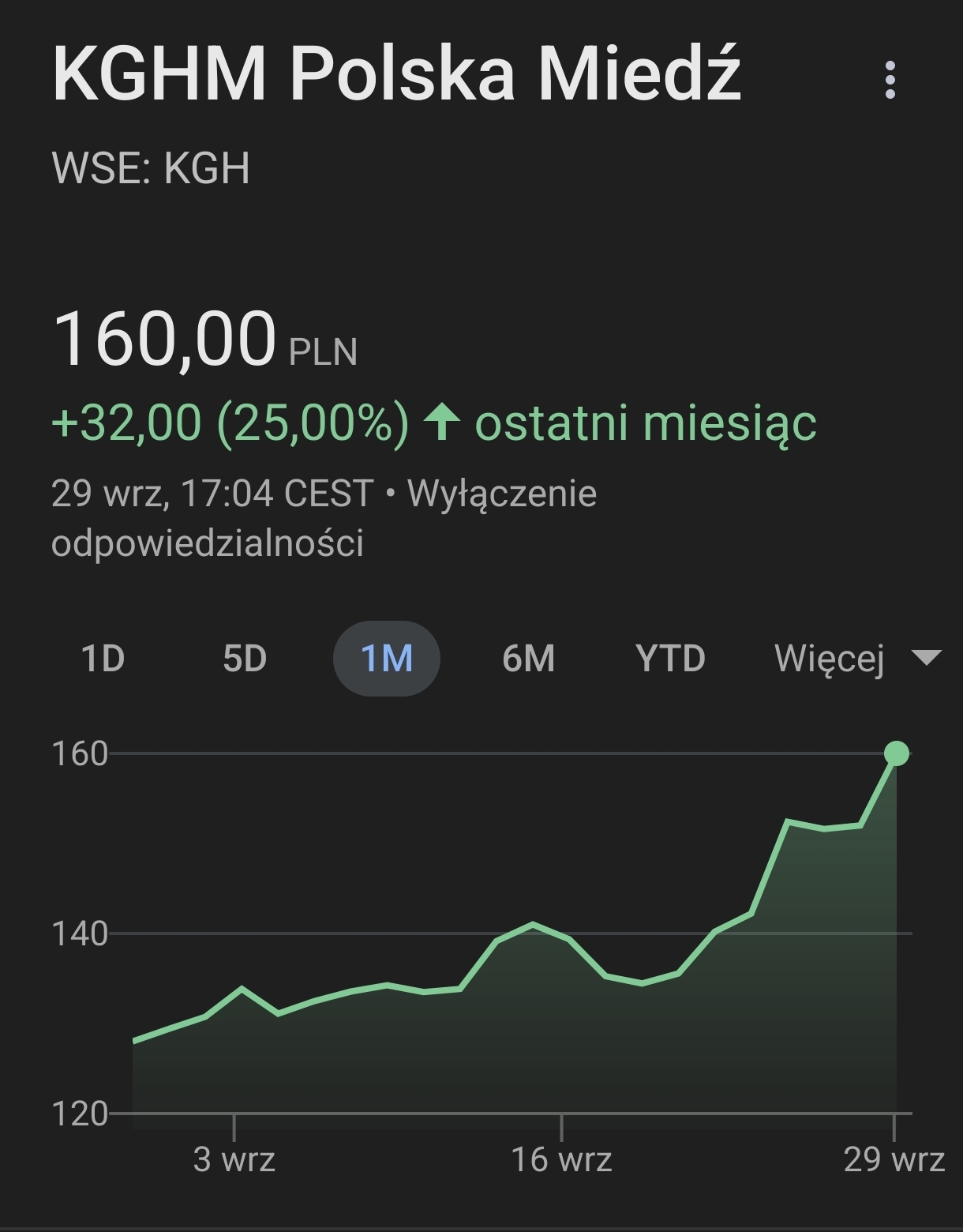Viewport: 963px width, 1232px height.
Task: Click the 160,00 PLN price value
Action: point(164,340)
